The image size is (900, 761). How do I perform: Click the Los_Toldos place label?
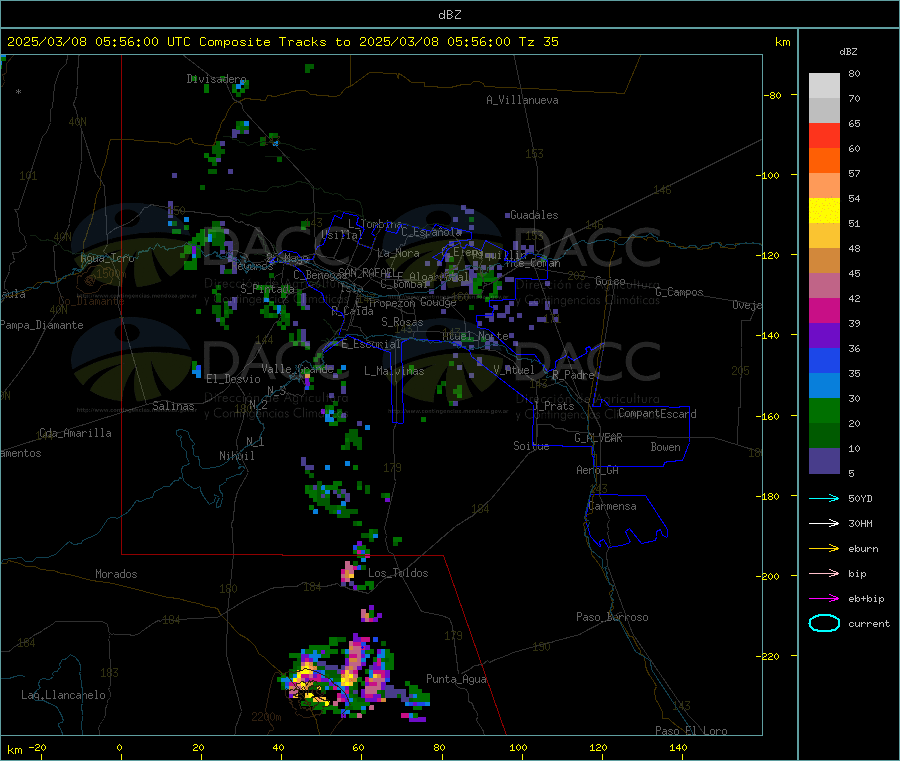tap(398, 573)
